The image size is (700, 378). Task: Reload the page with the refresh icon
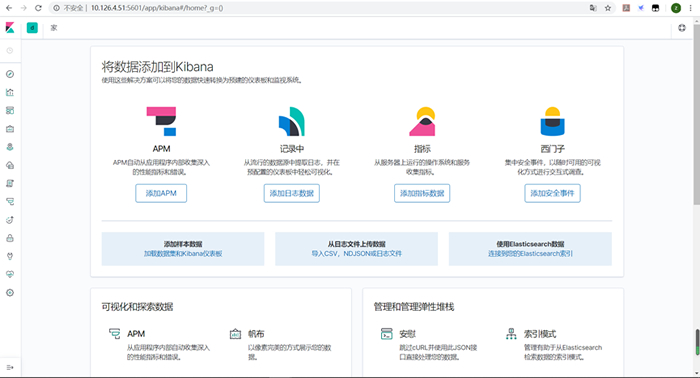pyautogui.click(x=38, y=8)
